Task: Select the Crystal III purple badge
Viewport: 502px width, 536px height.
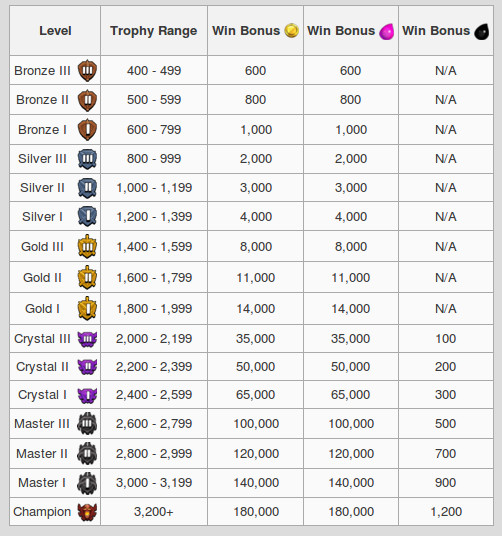Action: (87, 339)
